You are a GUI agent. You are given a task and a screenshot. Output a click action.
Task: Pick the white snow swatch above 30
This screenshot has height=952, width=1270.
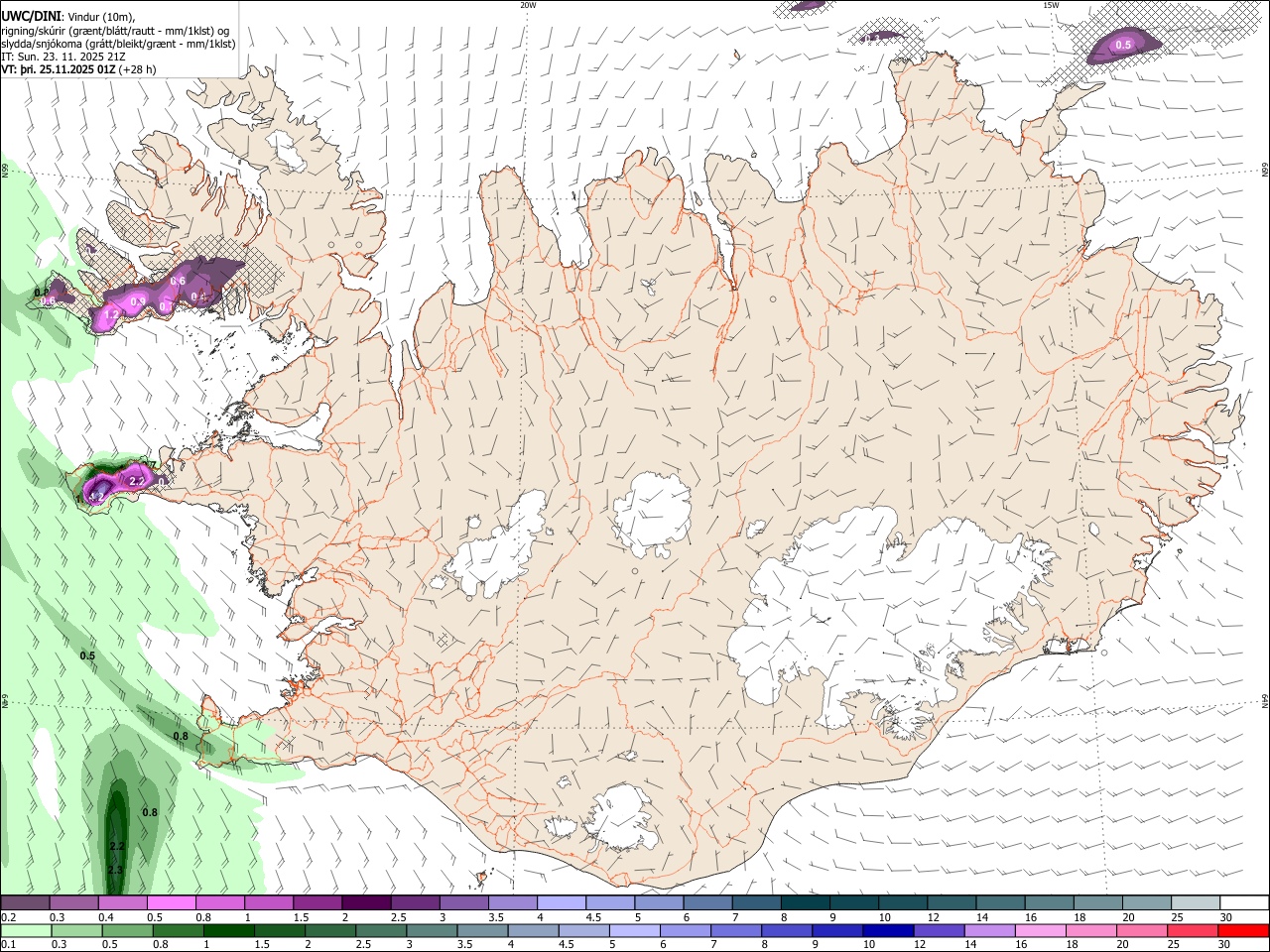pos(1244,903)
